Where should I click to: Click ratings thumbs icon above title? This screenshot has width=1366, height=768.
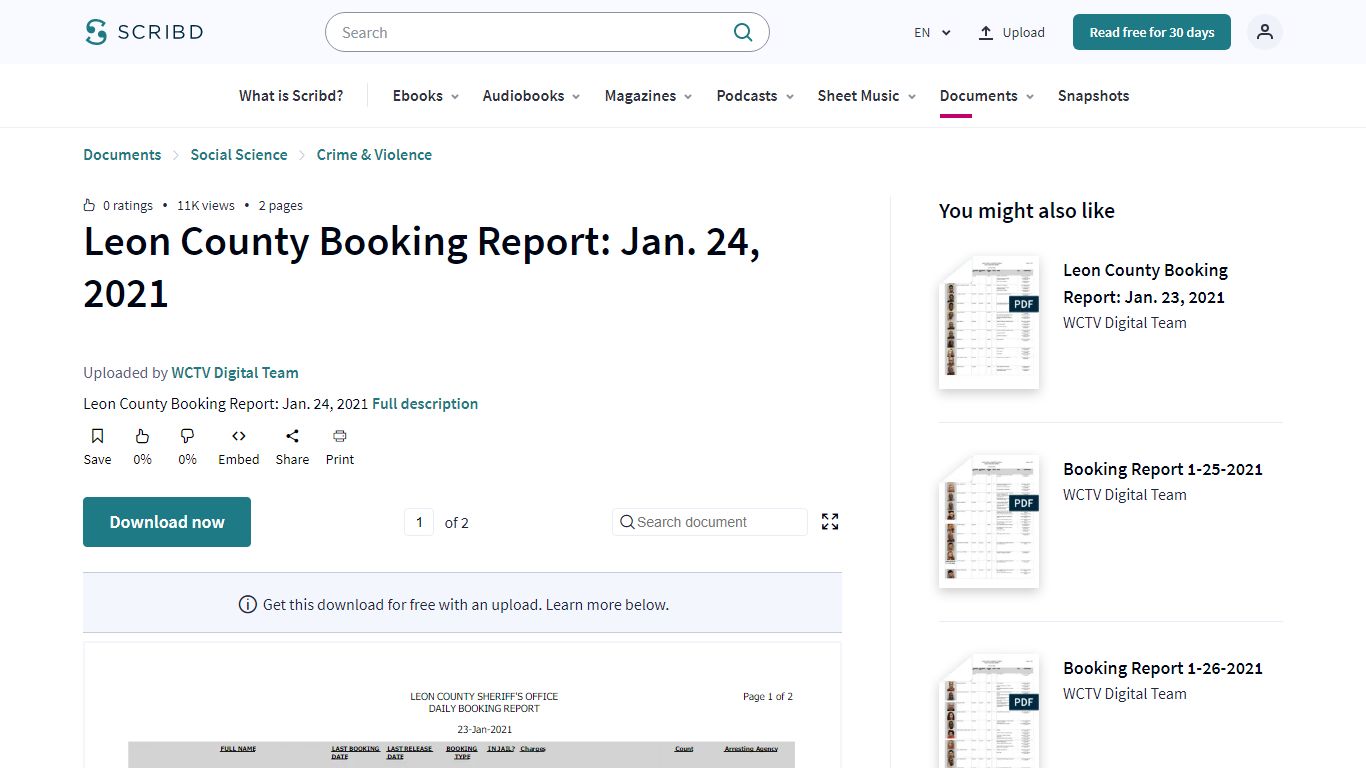click(x=90, y=205)
